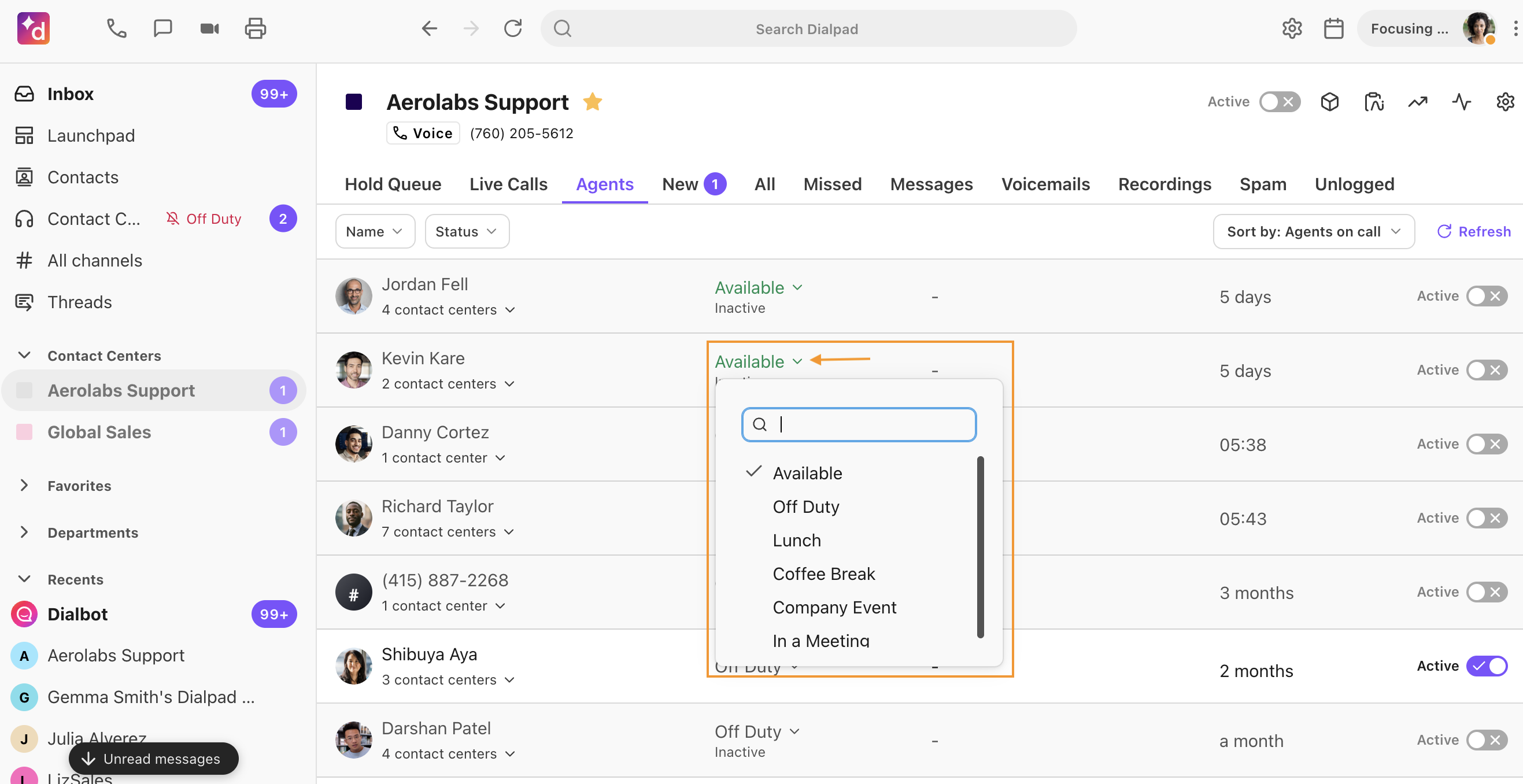Open Darshan Patel's Off Duty status dropdown
Screen dimensions: 1523x784
pyautogui.click(x=757, y=732)
